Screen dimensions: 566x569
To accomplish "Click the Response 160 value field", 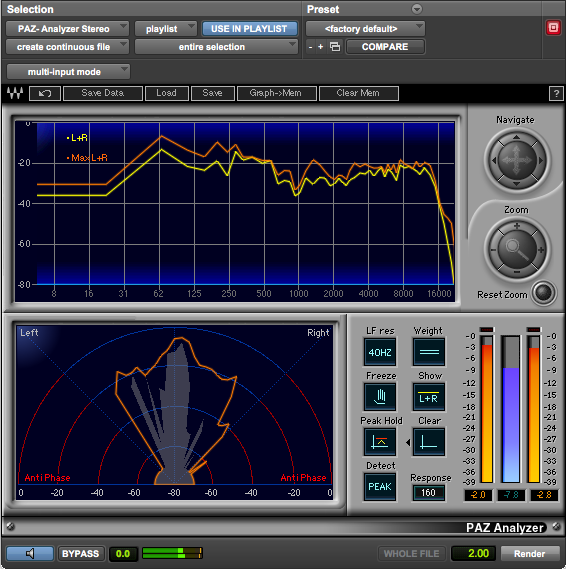I will [428, 493].
